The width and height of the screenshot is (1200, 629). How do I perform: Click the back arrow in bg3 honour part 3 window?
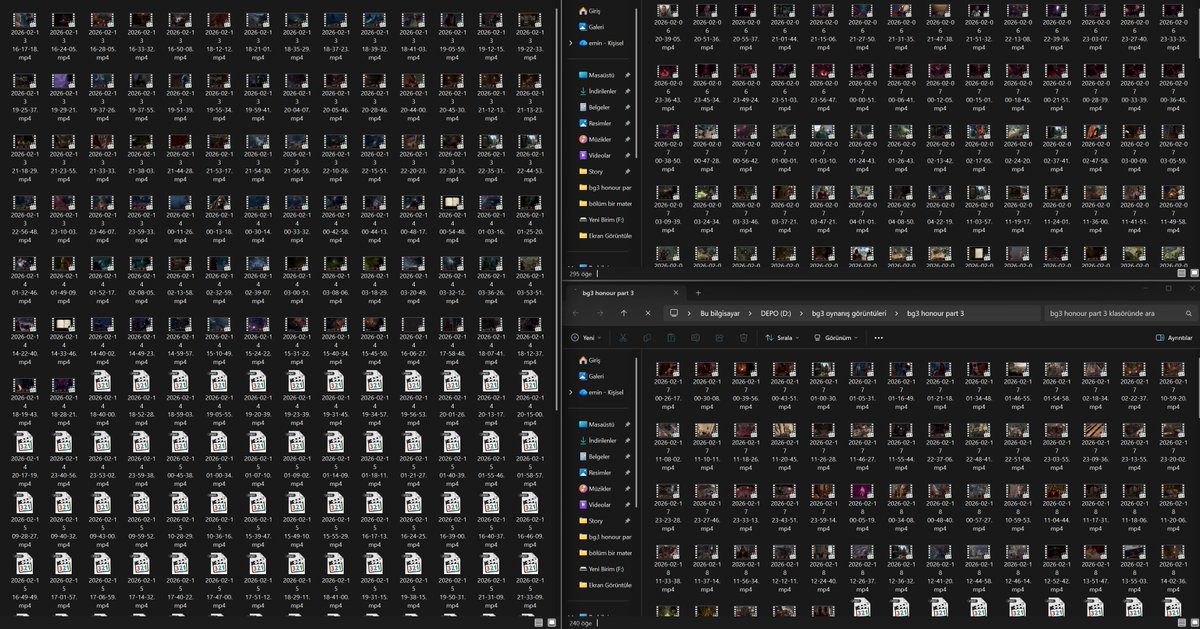[577, 313]
